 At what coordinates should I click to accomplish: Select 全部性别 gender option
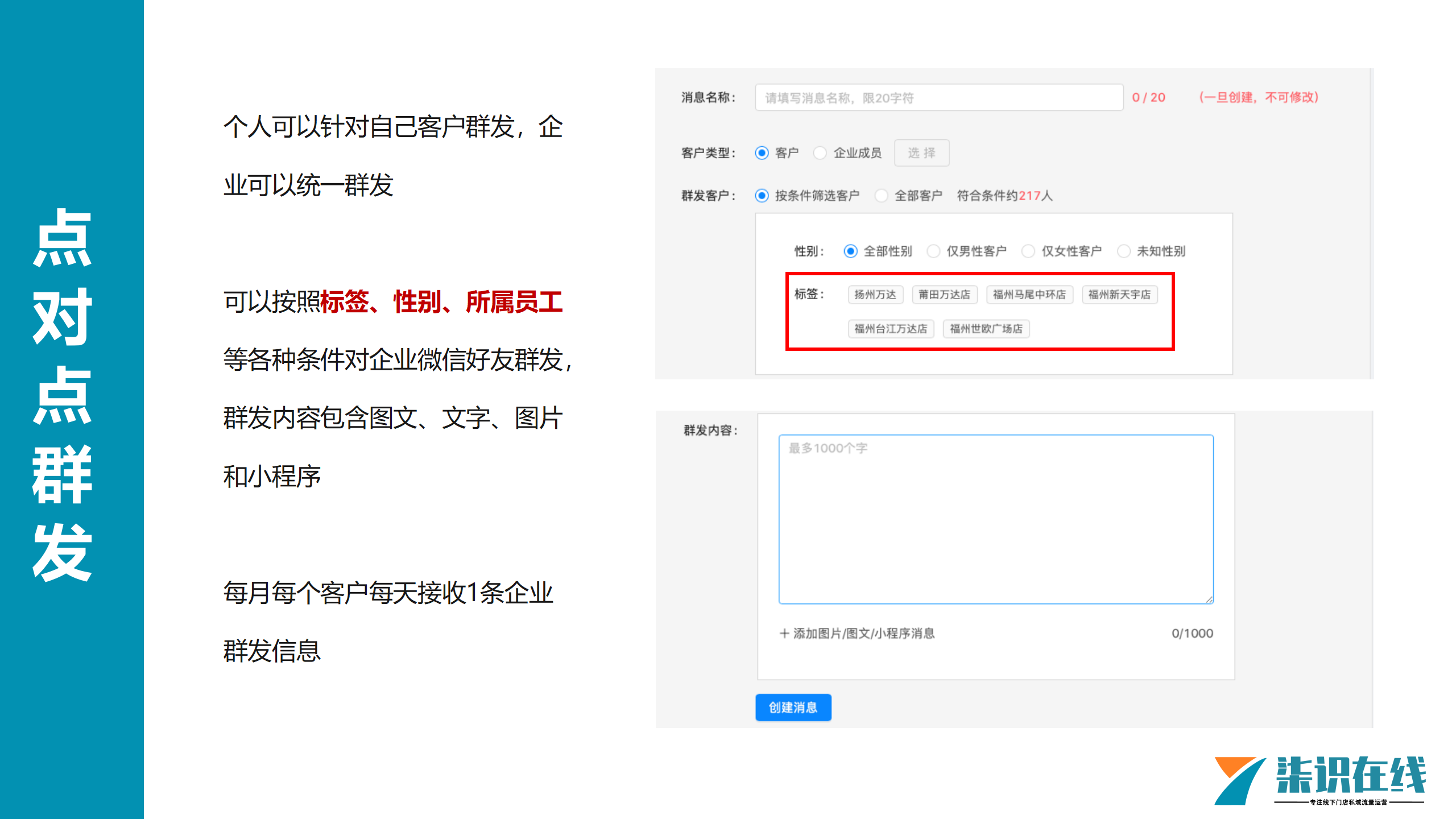coord(850,251)
